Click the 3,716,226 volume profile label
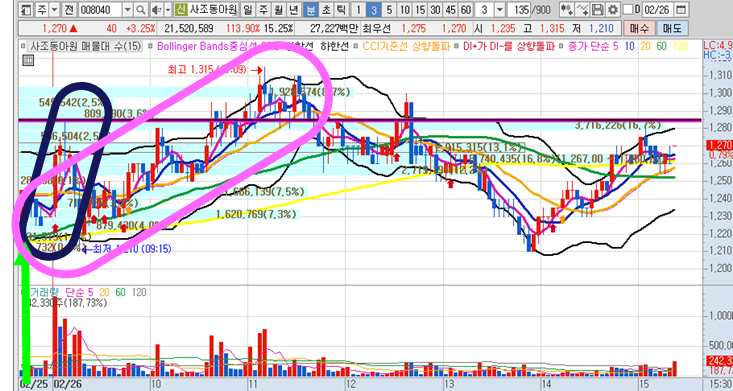This screenshot has height=391, width=733. [618, 125]
